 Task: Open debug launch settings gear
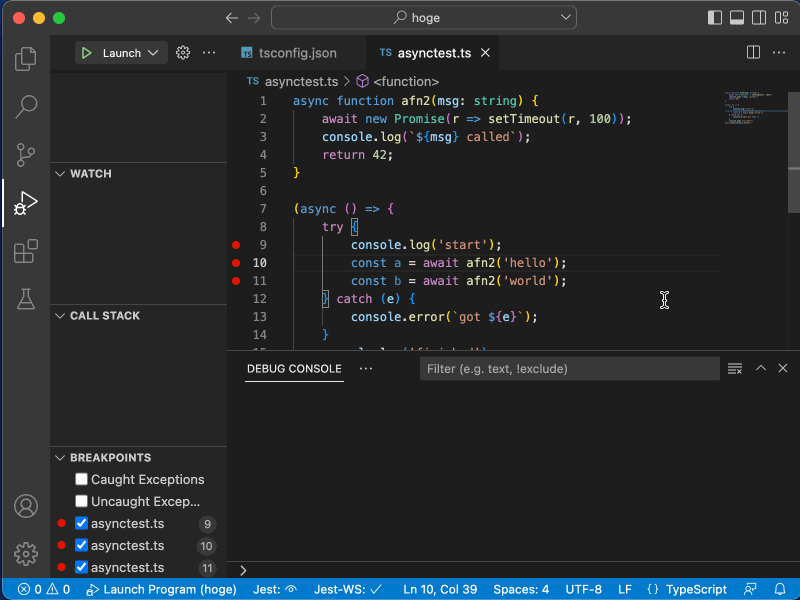(x=182, y=52)
